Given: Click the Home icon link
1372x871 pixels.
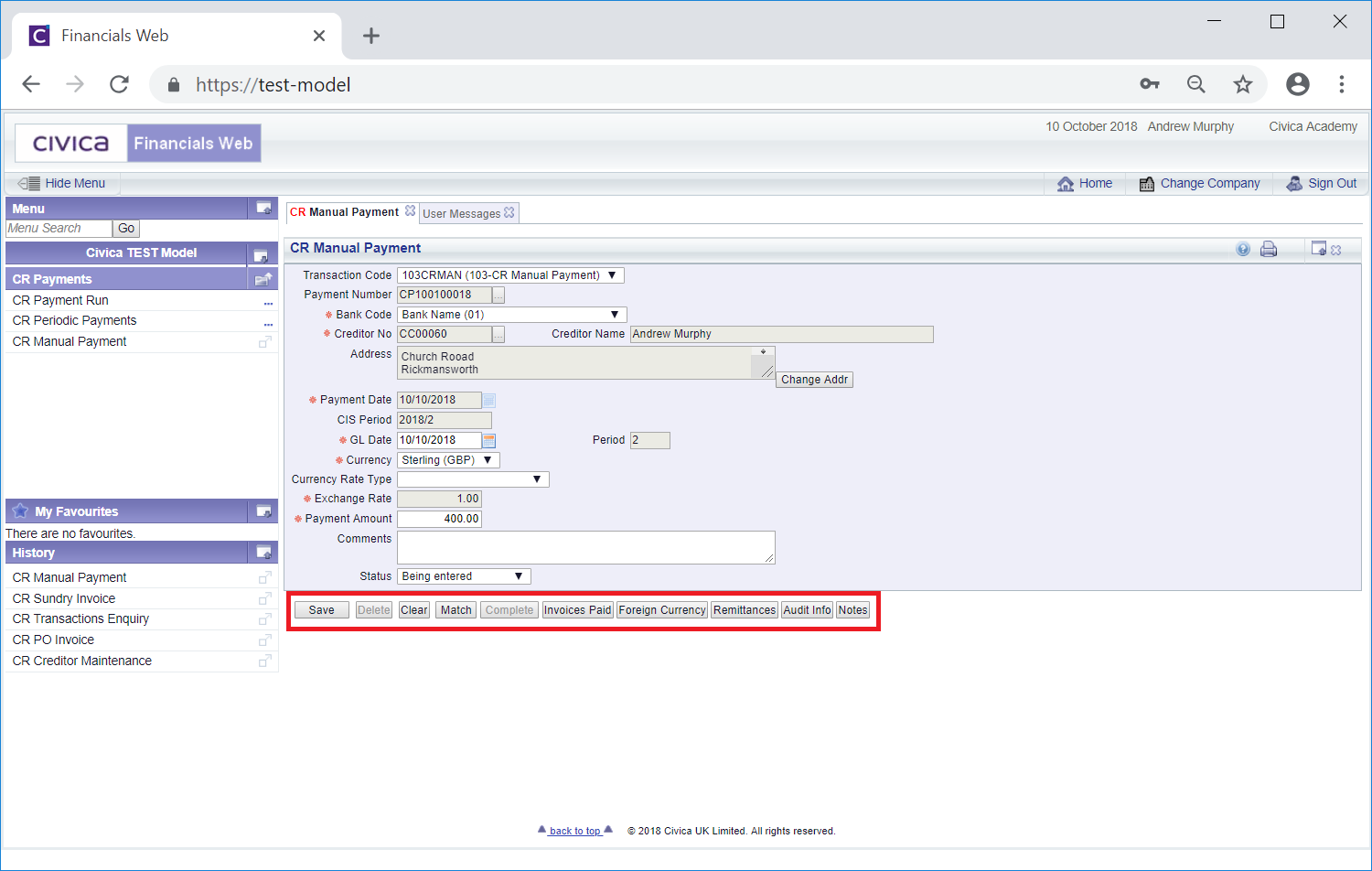Looking at the screenshot, I should 1085,183.
